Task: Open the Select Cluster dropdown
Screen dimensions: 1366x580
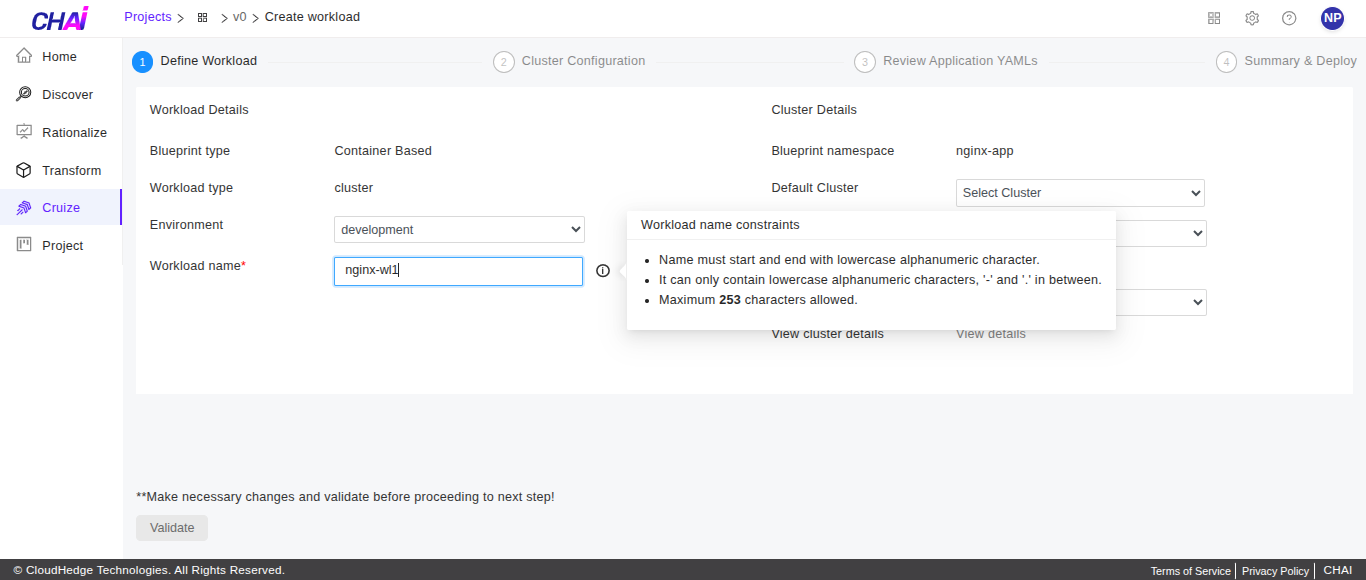Action: pyautogui.click(x=1080, y=193)
